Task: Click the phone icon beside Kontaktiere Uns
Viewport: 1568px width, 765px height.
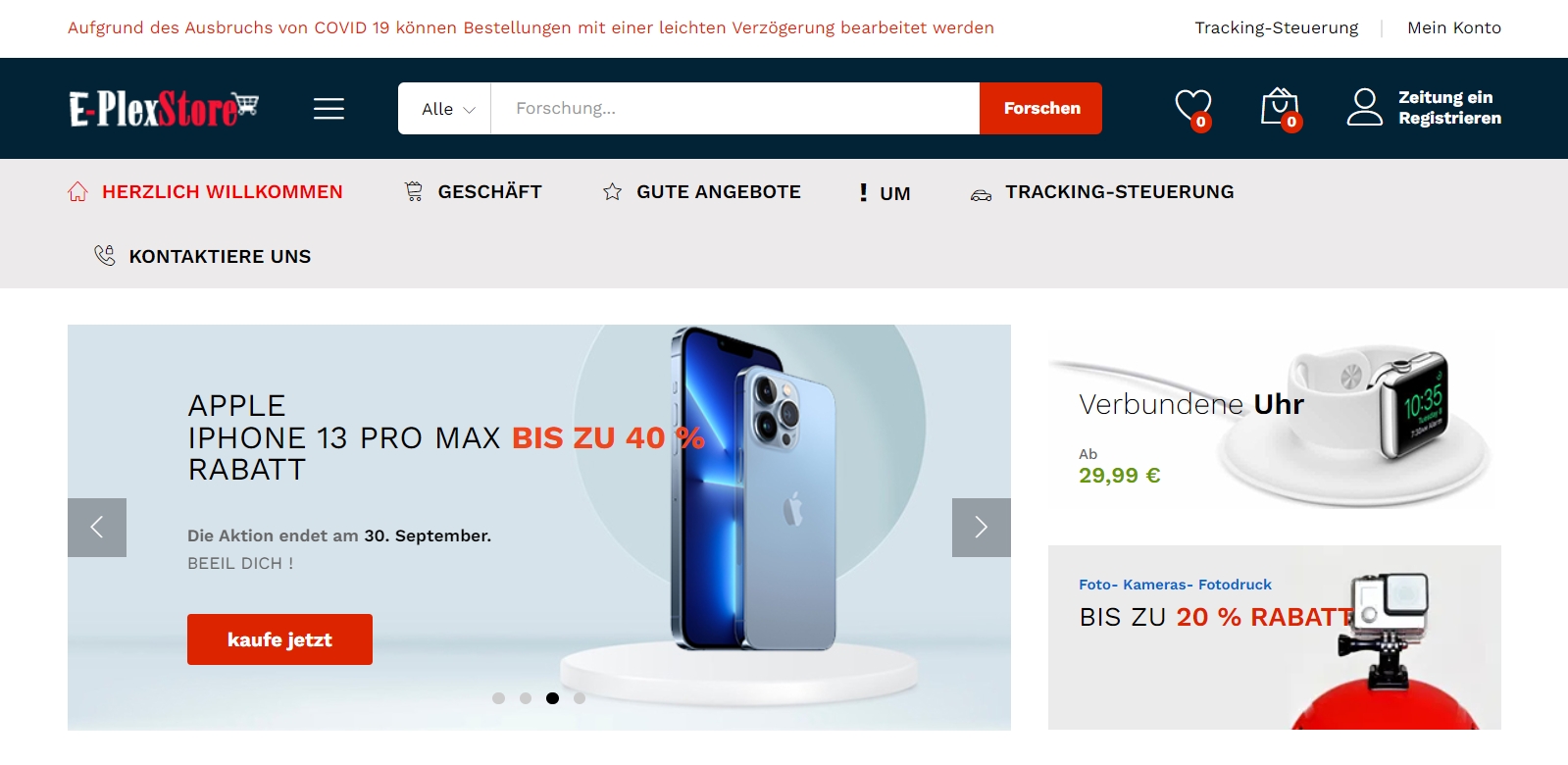Action: point(104,256)
